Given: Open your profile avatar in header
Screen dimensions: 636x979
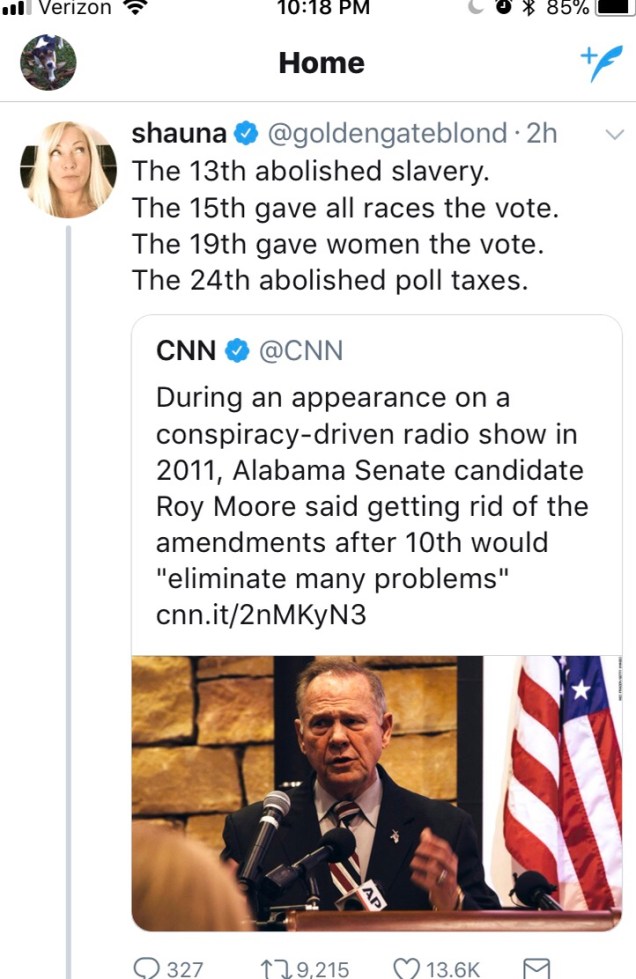Looking at the screenshot, I should click(x=48, y=62).
